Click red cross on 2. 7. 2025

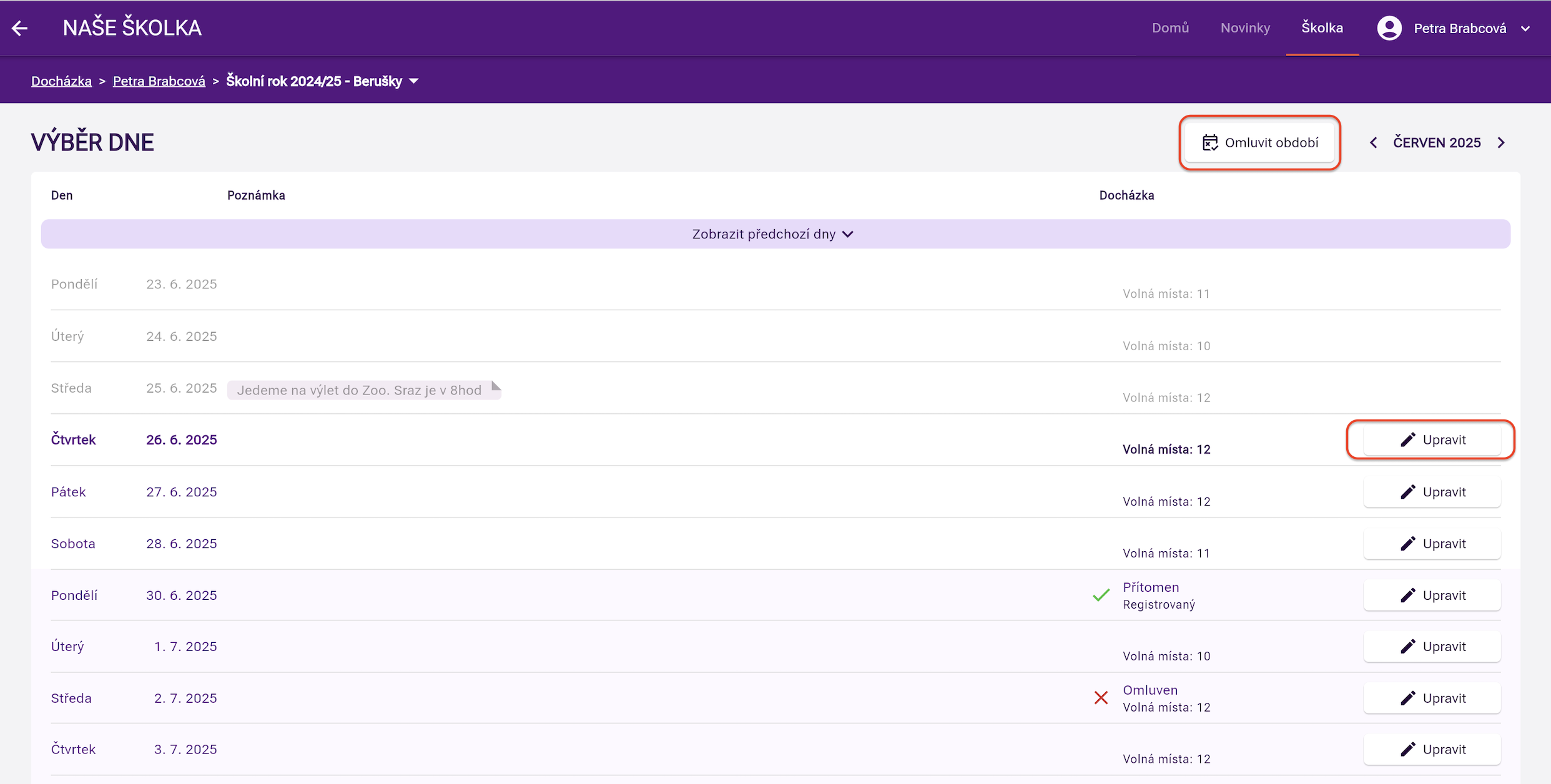pos(1101,698)
